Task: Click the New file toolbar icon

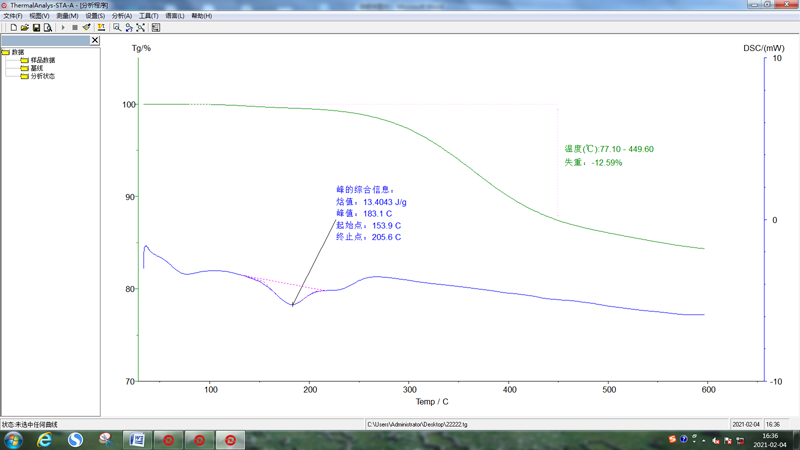Action: coord(13,28)
